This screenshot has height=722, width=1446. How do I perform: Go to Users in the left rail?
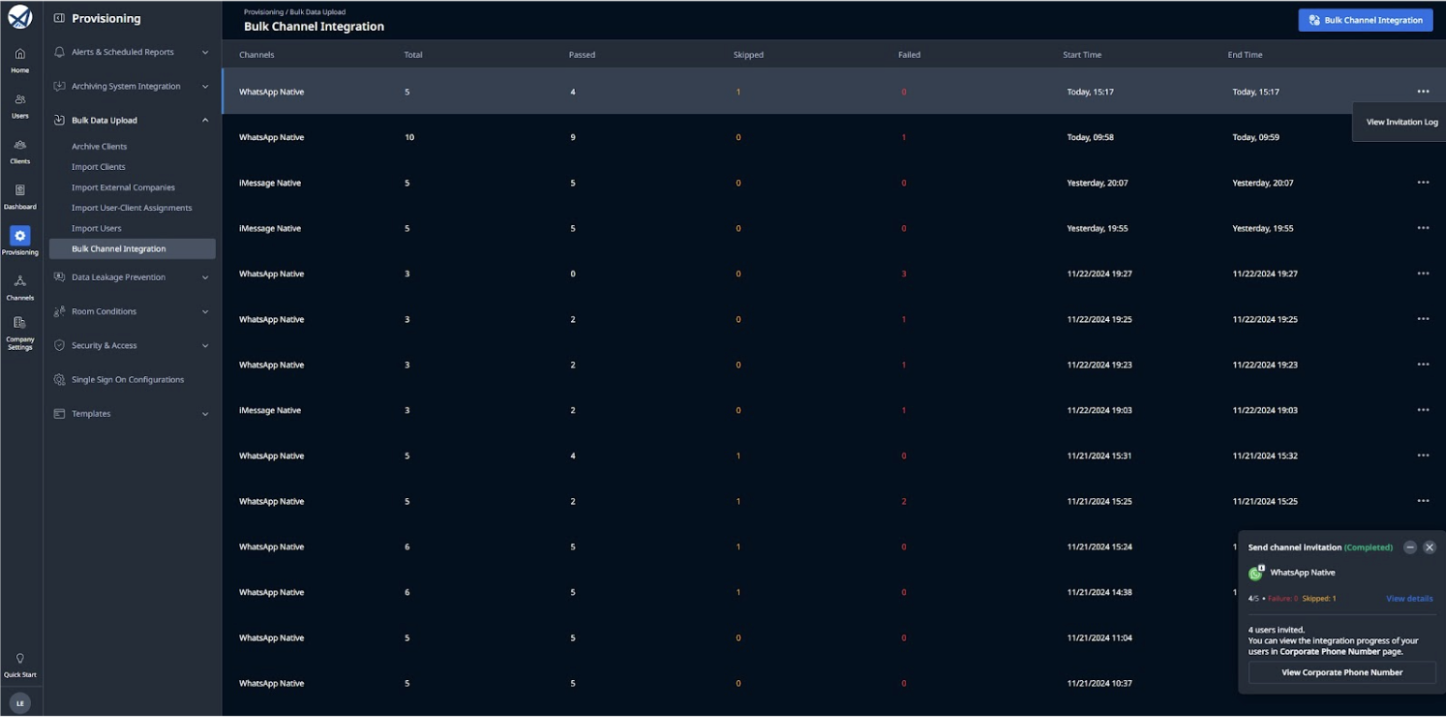20,106
